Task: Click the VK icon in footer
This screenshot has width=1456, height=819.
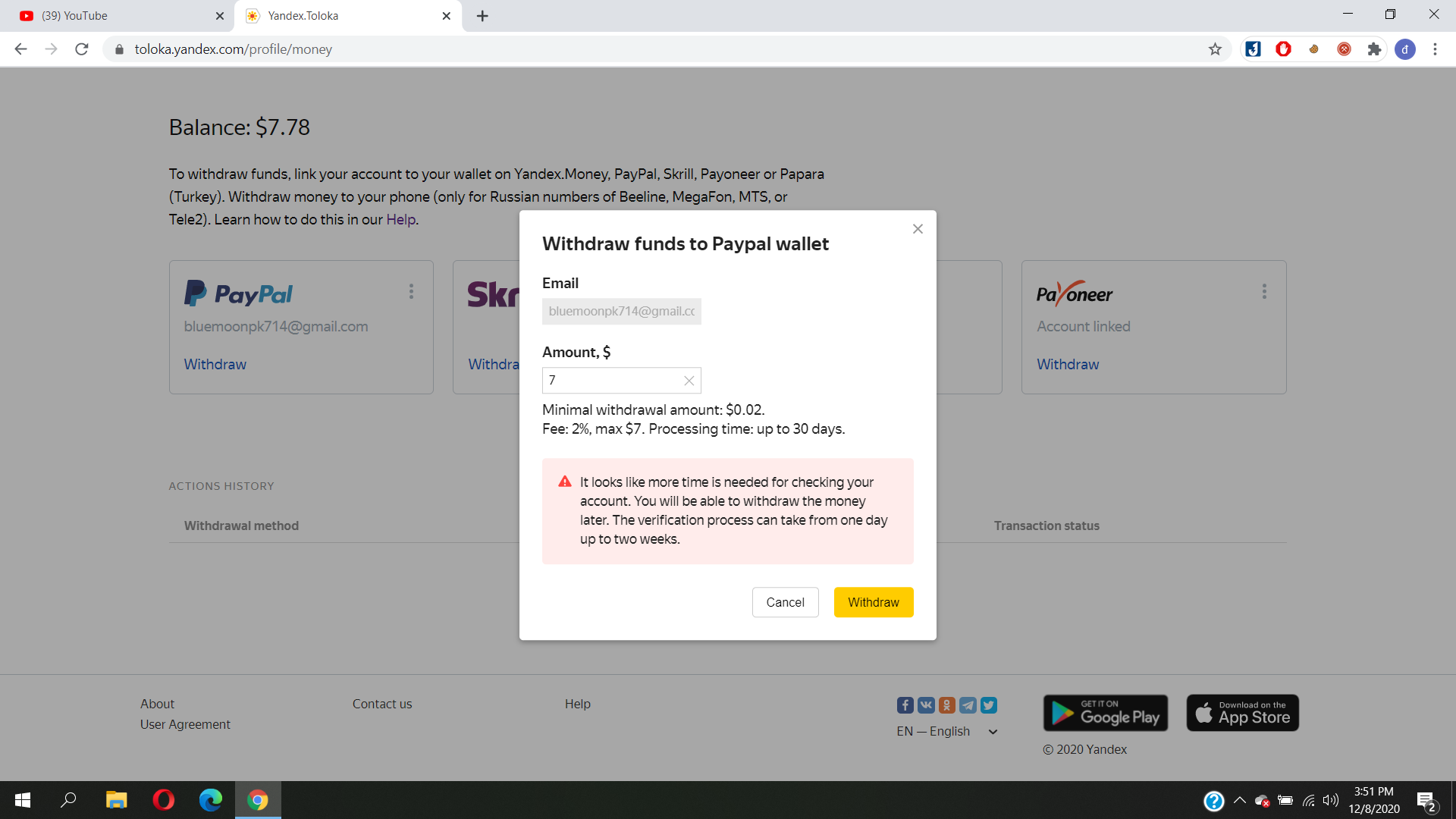Action: [926, 705]
